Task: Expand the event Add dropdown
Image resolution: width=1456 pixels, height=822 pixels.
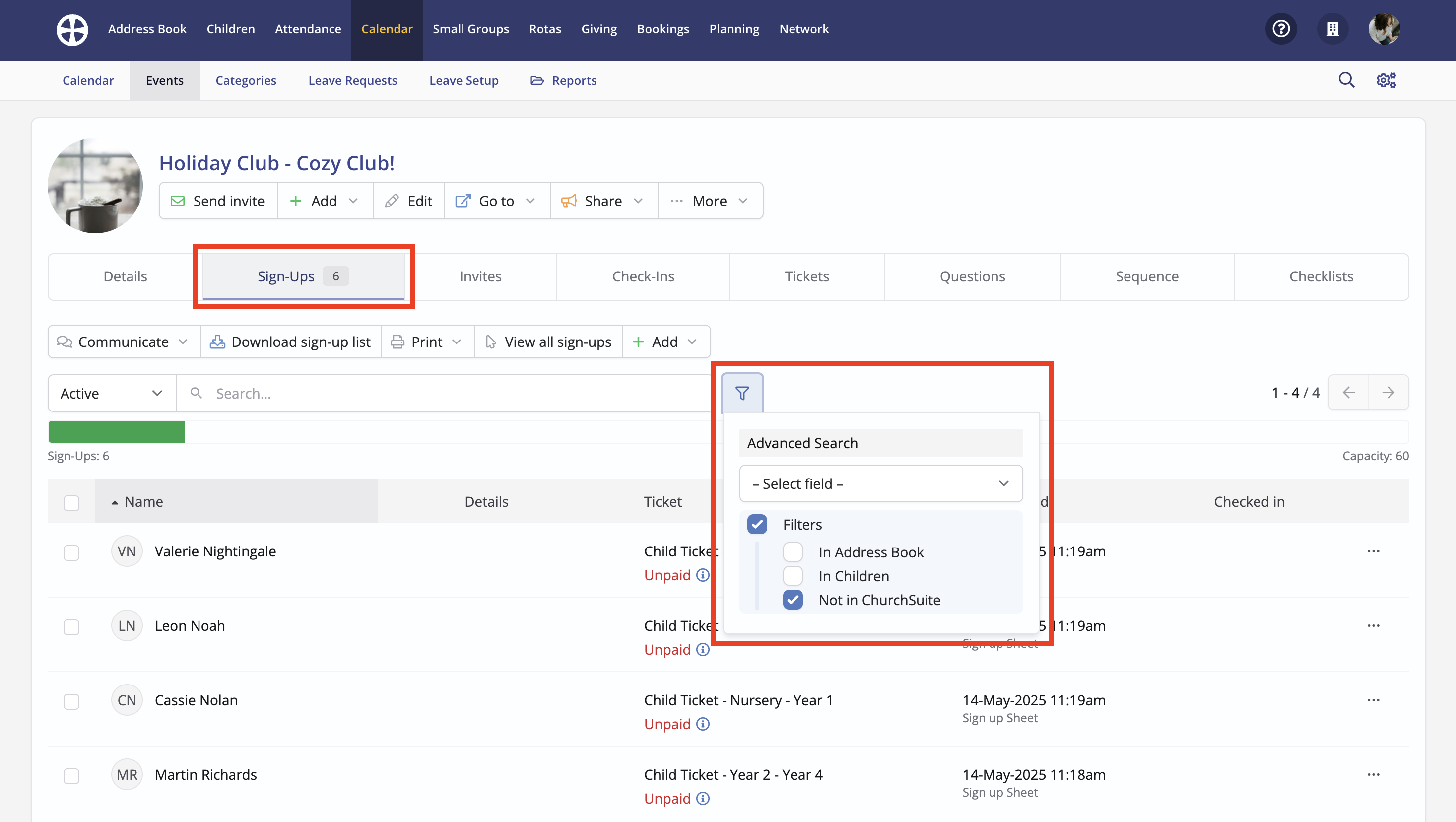Action: (325, 201)
